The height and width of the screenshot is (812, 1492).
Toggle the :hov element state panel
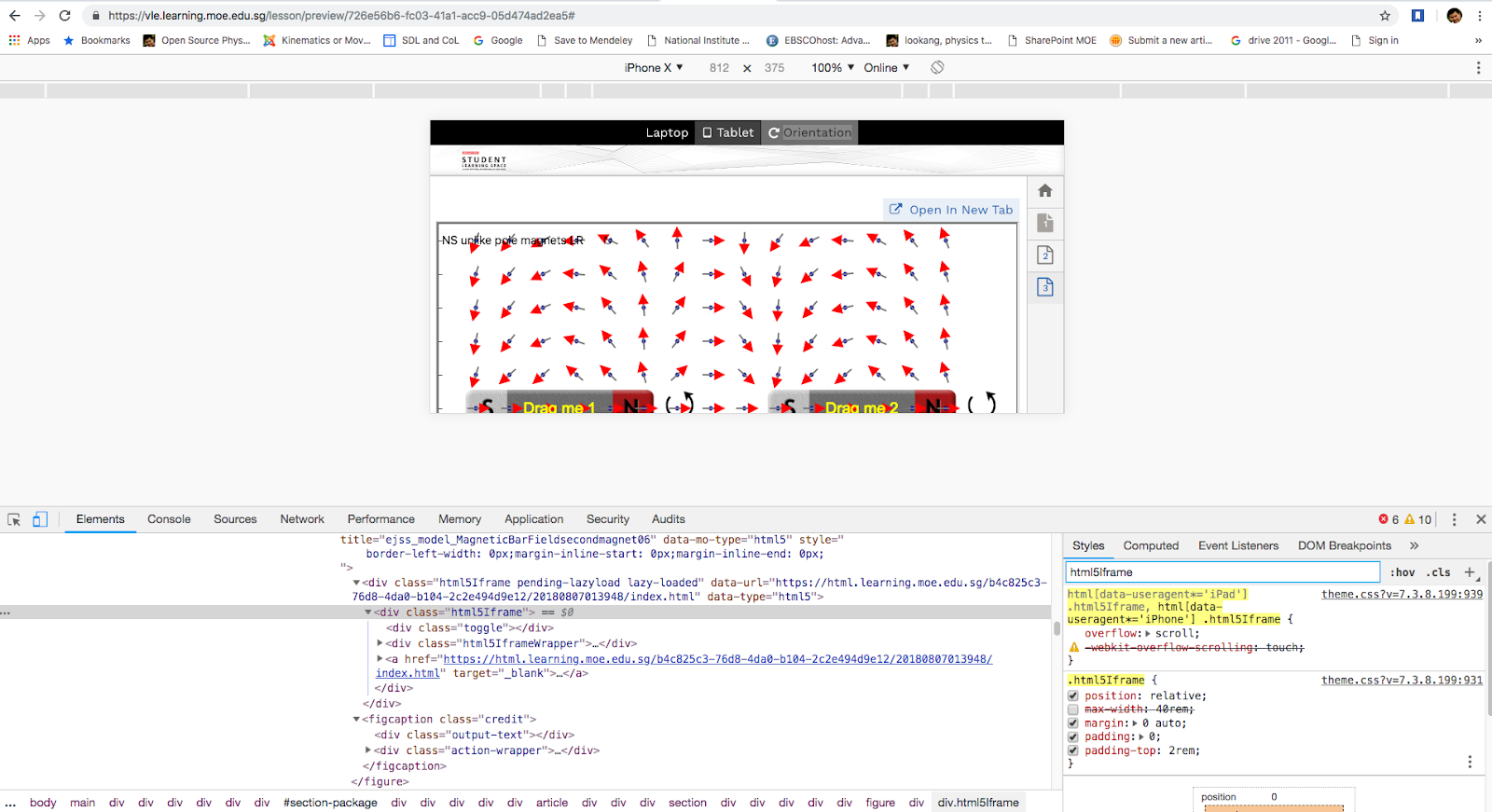tap(1402, 572)
